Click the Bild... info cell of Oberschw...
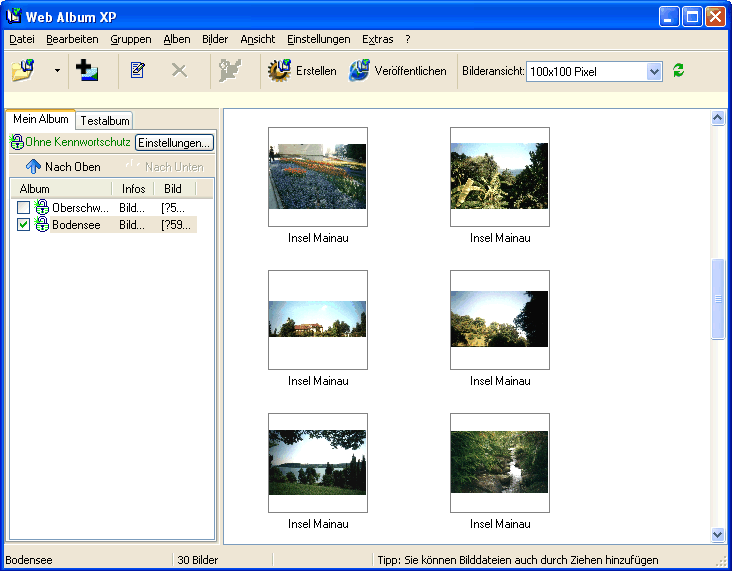Viewport: 732px width, 571px height. point(132,207)
